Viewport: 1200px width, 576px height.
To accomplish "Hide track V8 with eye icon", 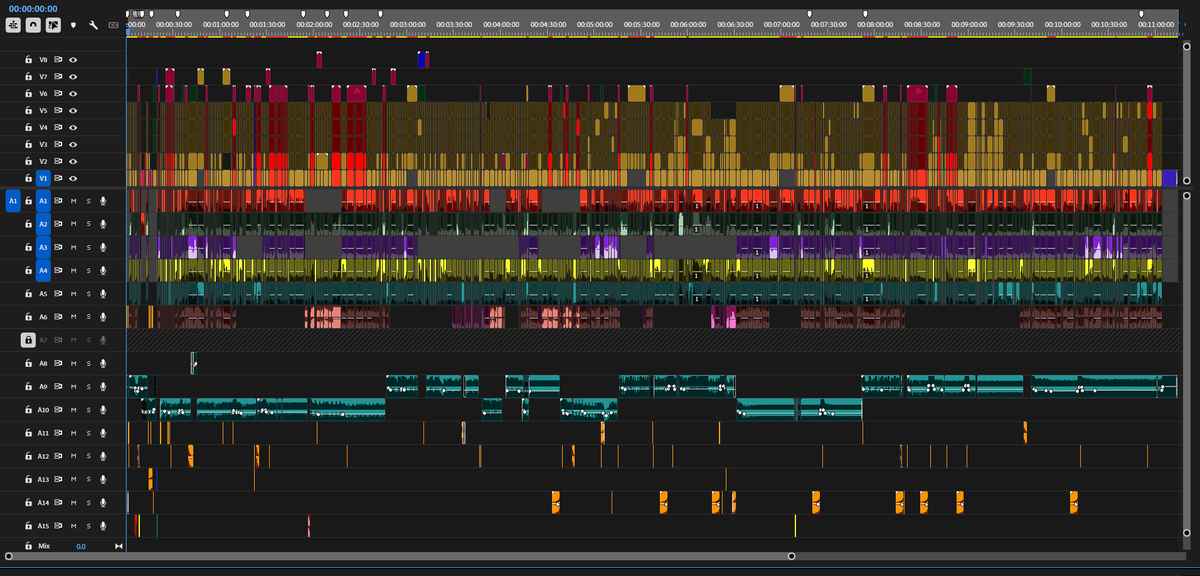I will (x=73, y=59).
